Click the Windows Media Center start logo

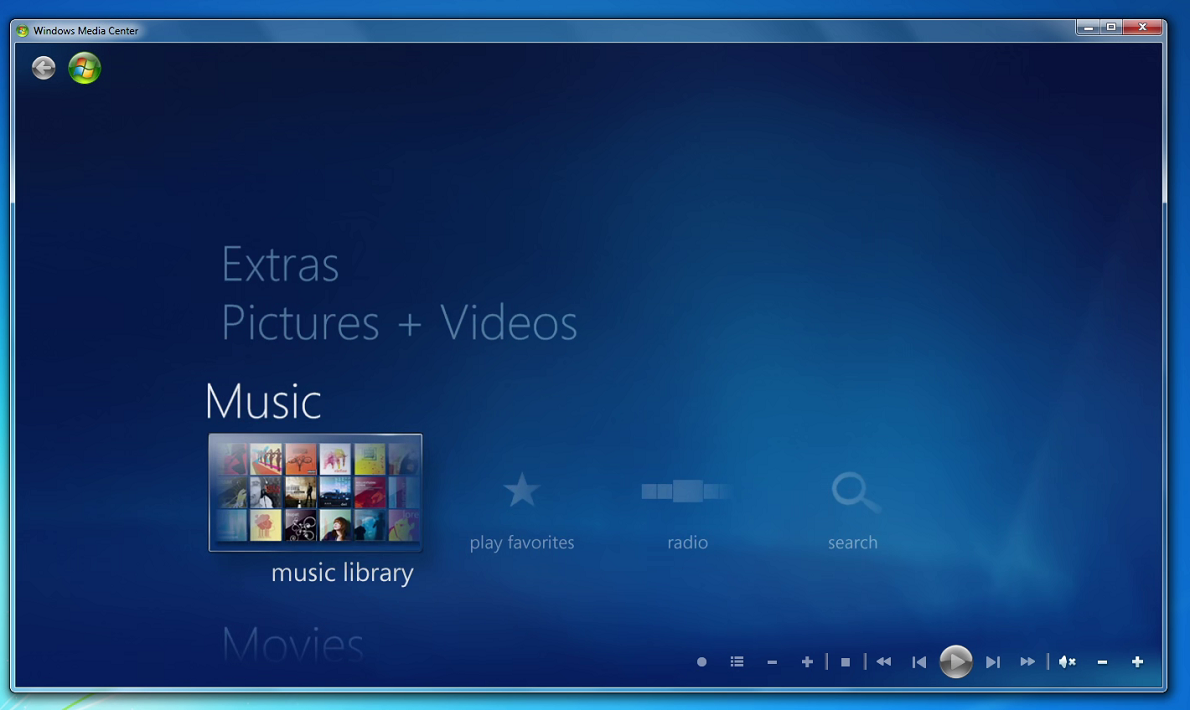point(84,68)
